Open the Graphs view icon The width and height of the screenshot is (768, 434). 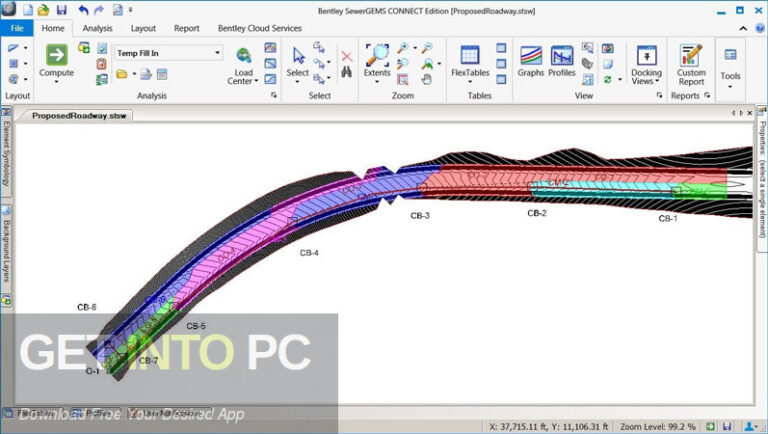(x=531, y=55)
